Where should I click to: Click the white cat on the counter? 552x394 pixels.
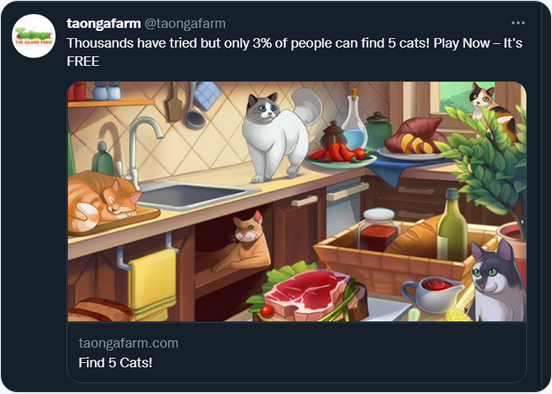(x=278, y=135)
